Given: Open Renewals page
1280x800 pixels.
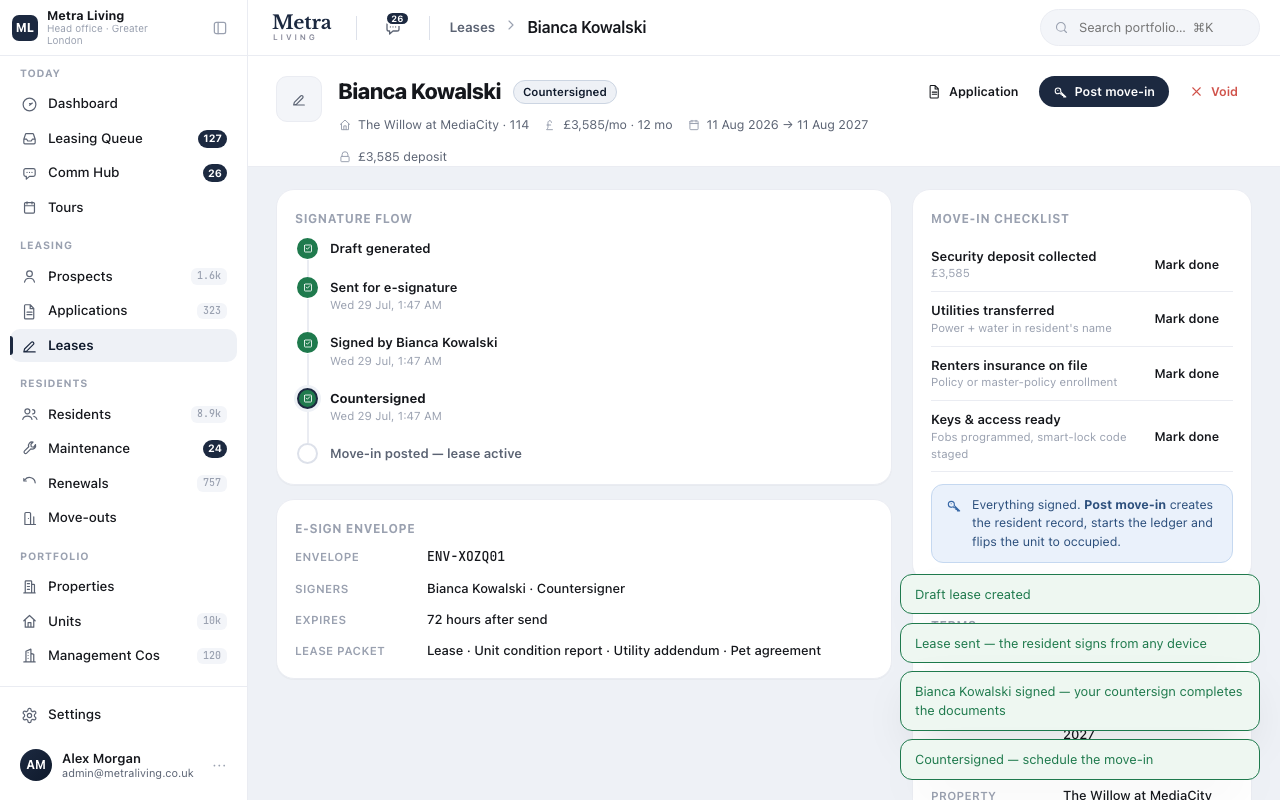Looking at the screenshot, I should [x=124, y=484].
